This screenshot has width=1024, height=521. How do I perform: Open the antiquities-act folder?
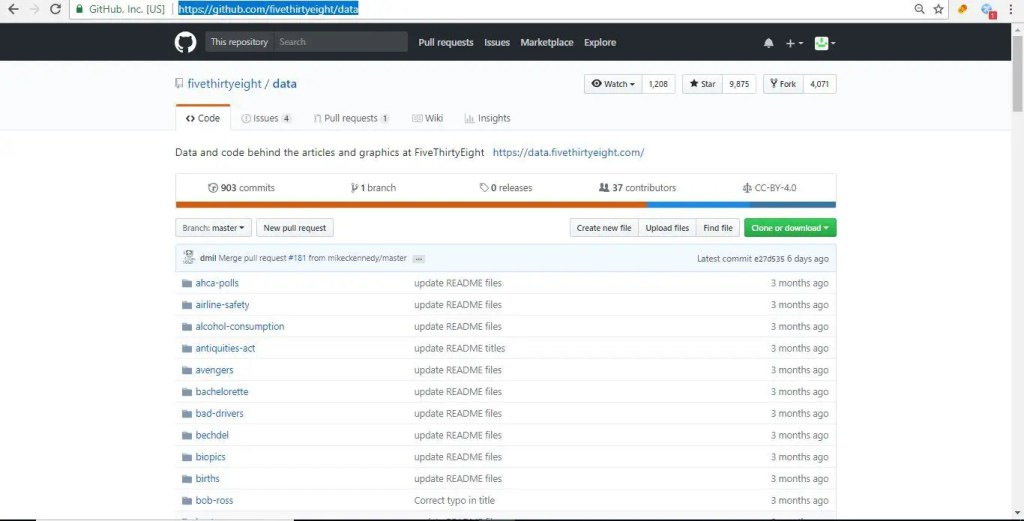[225, 349]
